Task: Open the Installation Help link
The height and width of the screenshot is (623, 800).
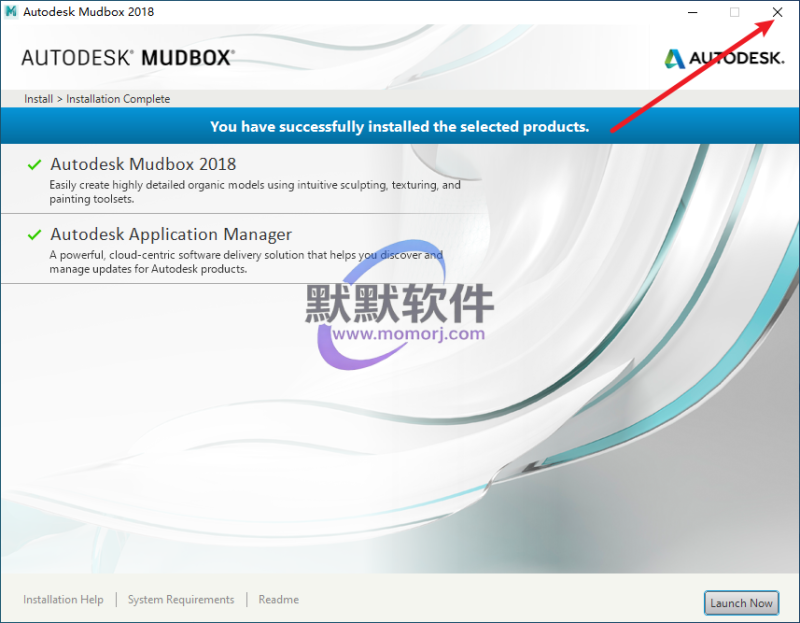Action: (x=63, y=600)
